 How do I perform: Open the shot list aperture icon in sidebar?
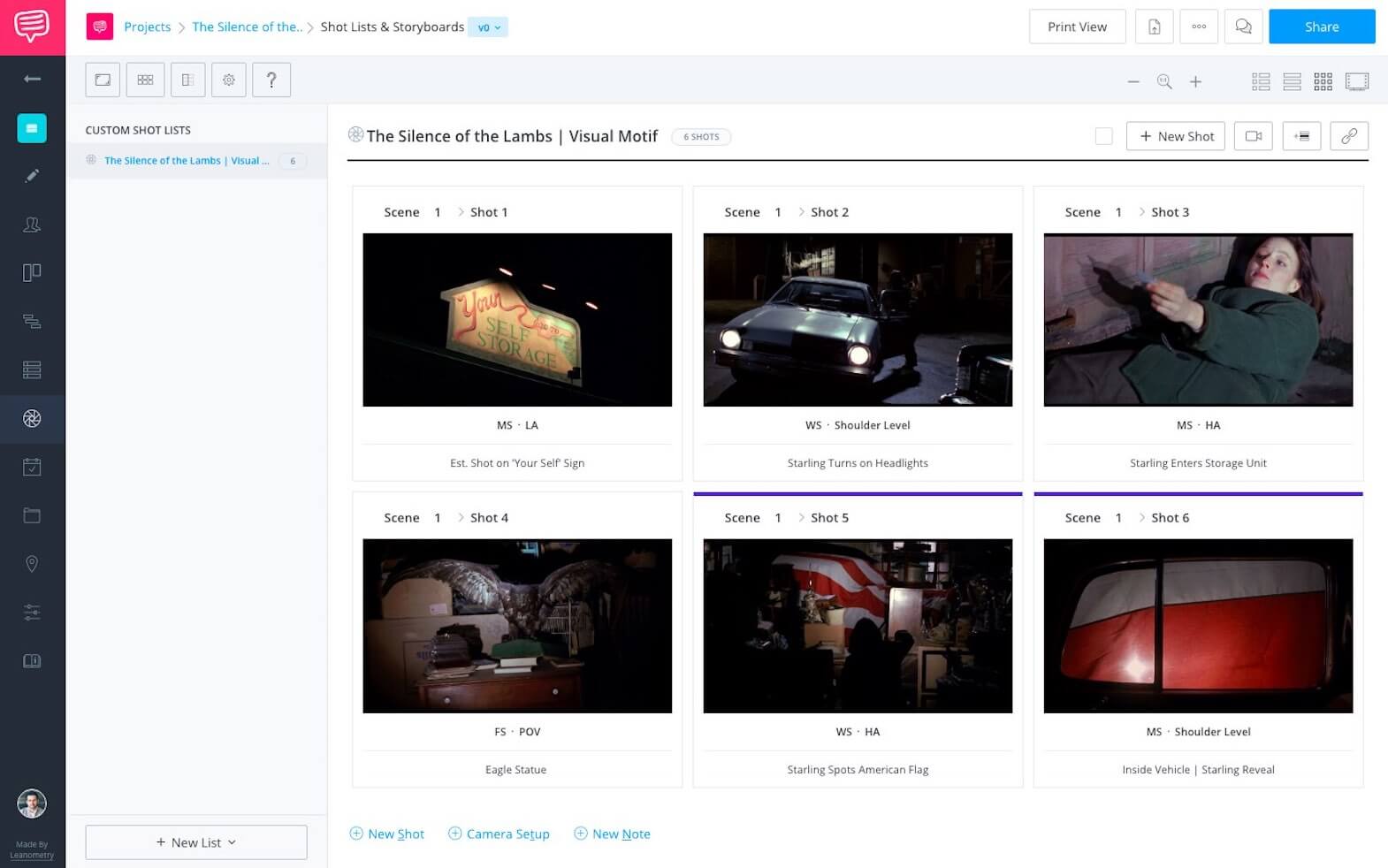coord(32,419)
